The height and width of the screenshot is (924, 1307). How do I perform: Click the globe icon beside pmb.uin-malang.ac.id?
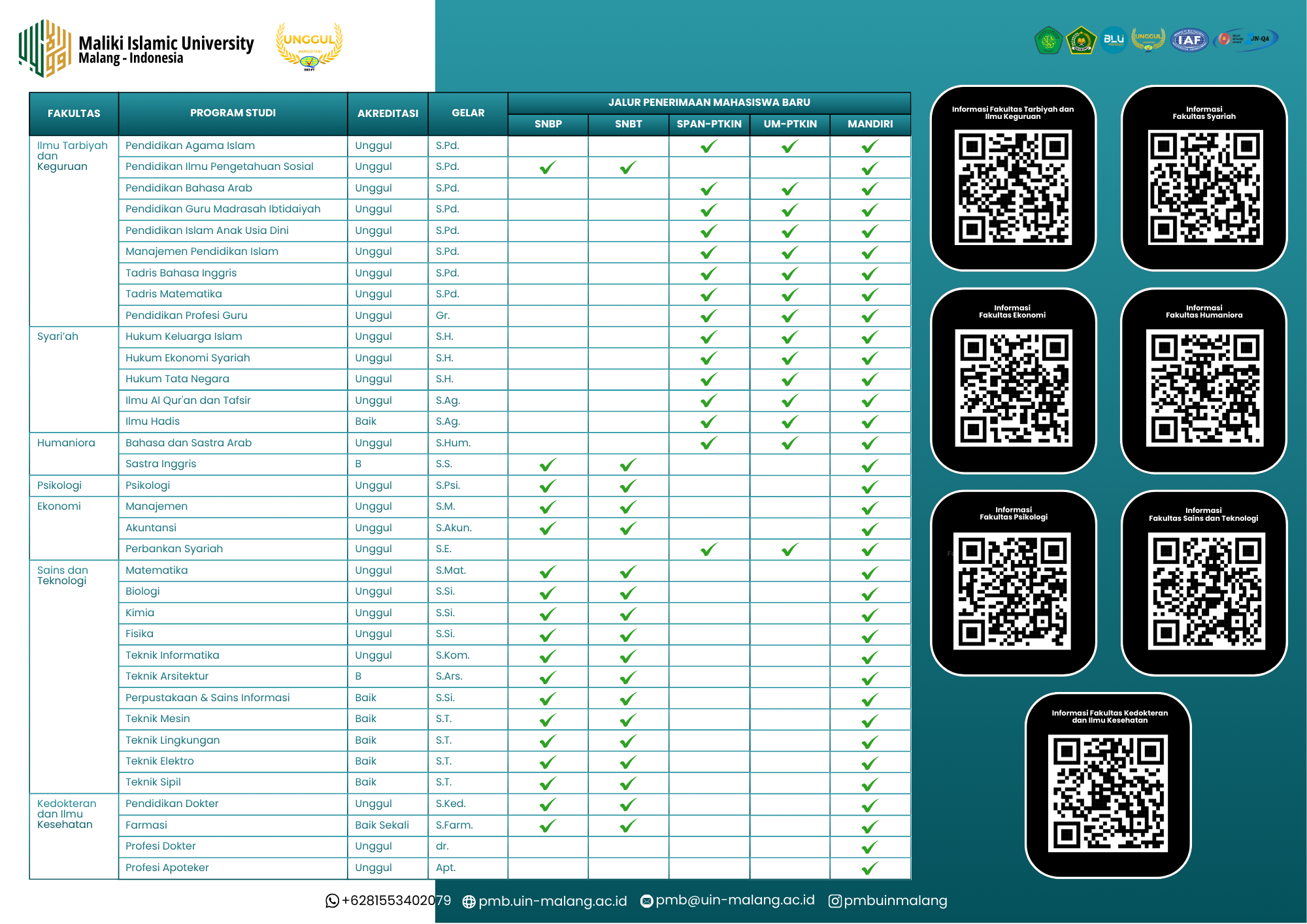tap(469, 902)
